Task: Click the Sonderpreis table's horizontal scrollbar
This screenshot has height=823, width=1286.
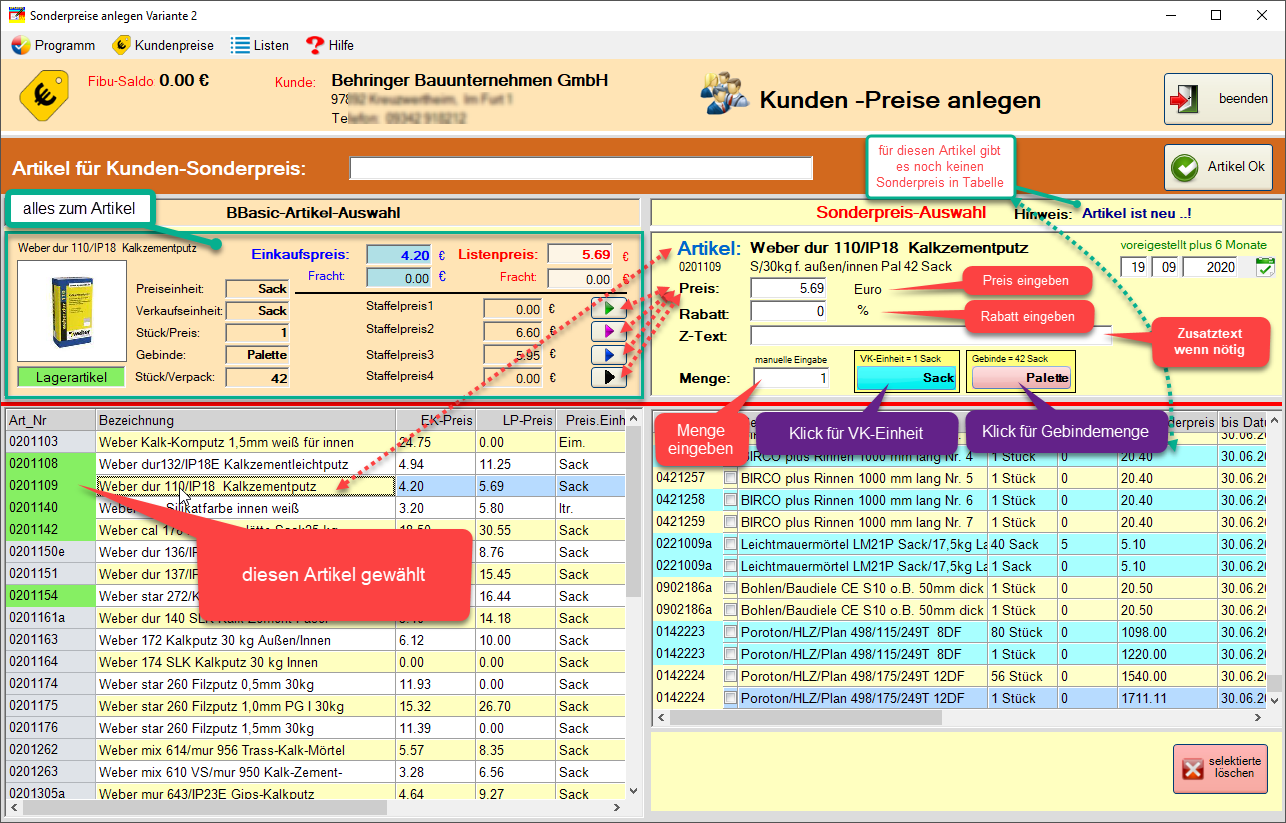Action: click(x=960, y=717)
